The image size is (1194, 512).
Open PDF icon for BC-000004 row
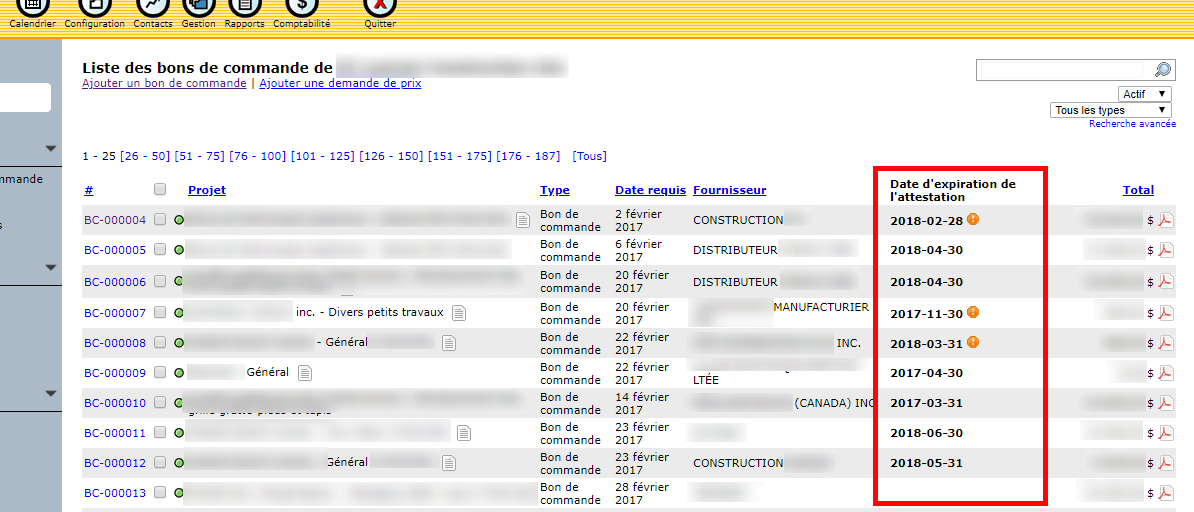point(1165,221)
